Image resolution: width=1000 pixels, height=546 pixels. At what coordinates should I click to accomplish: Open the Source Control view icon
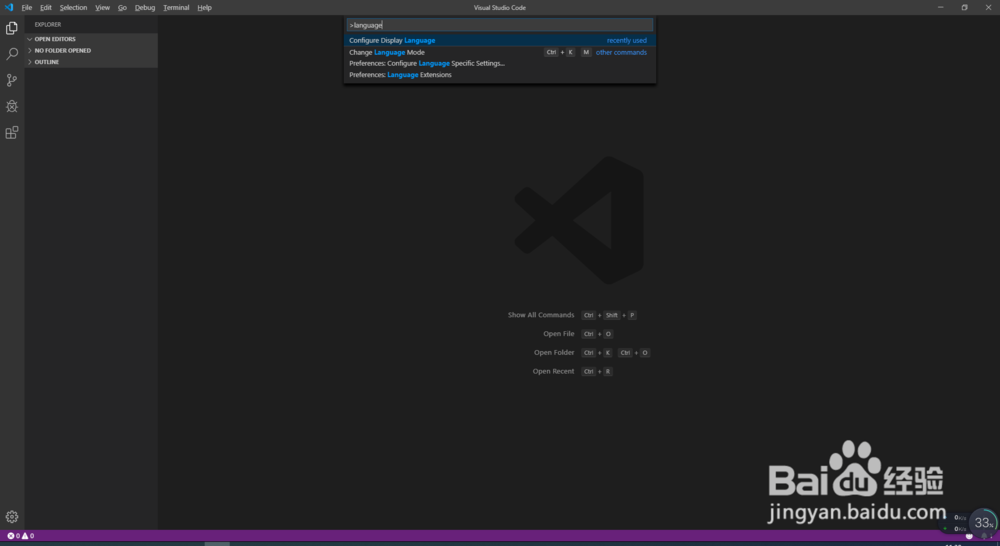coord(11,80)
